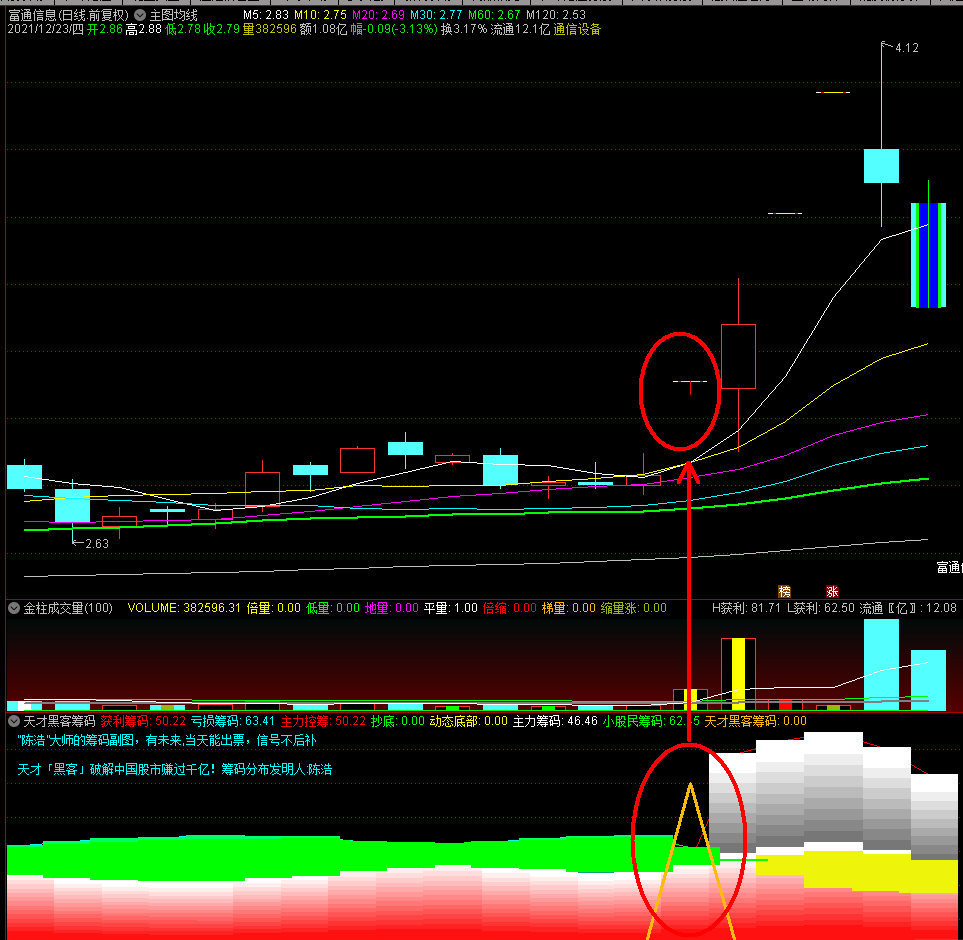Click the H获利: 81.71 value
This screenshot has height=940, width=963.
click(746, 608)
